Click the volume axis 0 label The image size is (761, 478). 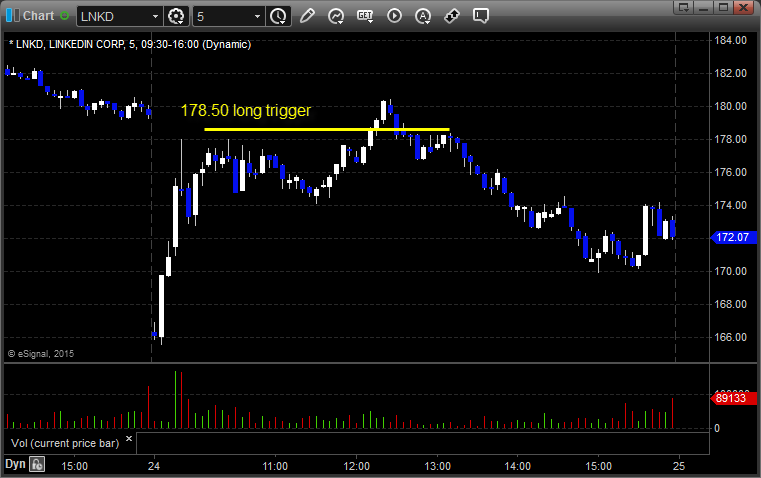pos(717,429)
